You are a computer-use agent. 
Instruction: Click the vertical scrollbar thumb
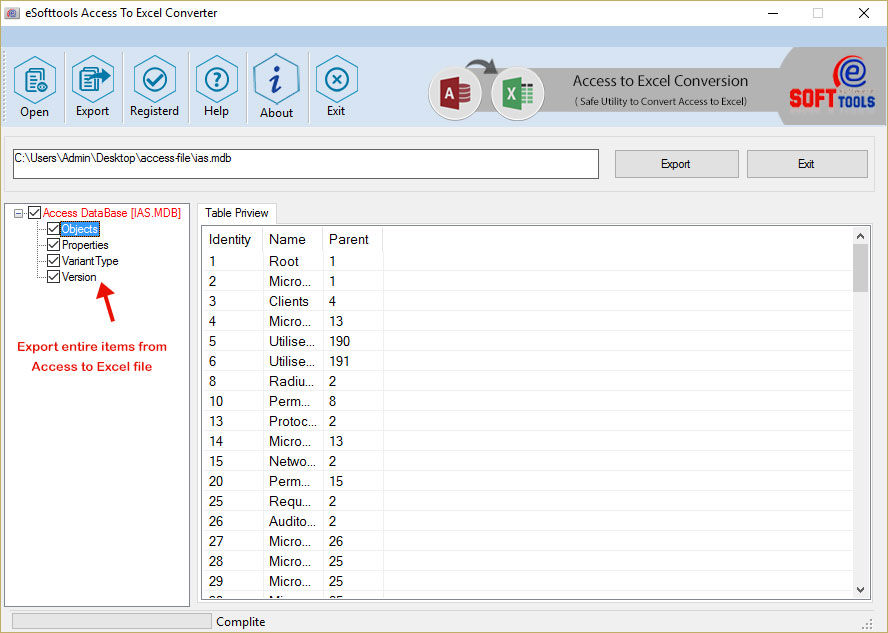click(860, 268)
